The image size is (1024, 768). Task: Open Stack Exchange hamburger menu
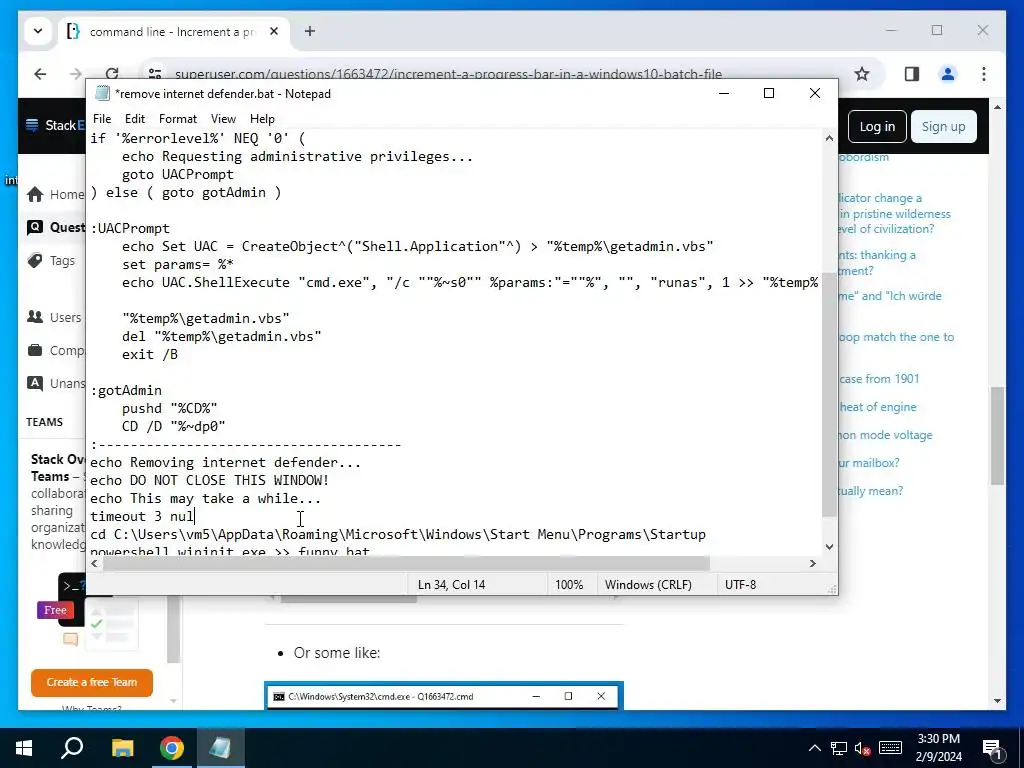pyautogui.click(x=32, y=125)
